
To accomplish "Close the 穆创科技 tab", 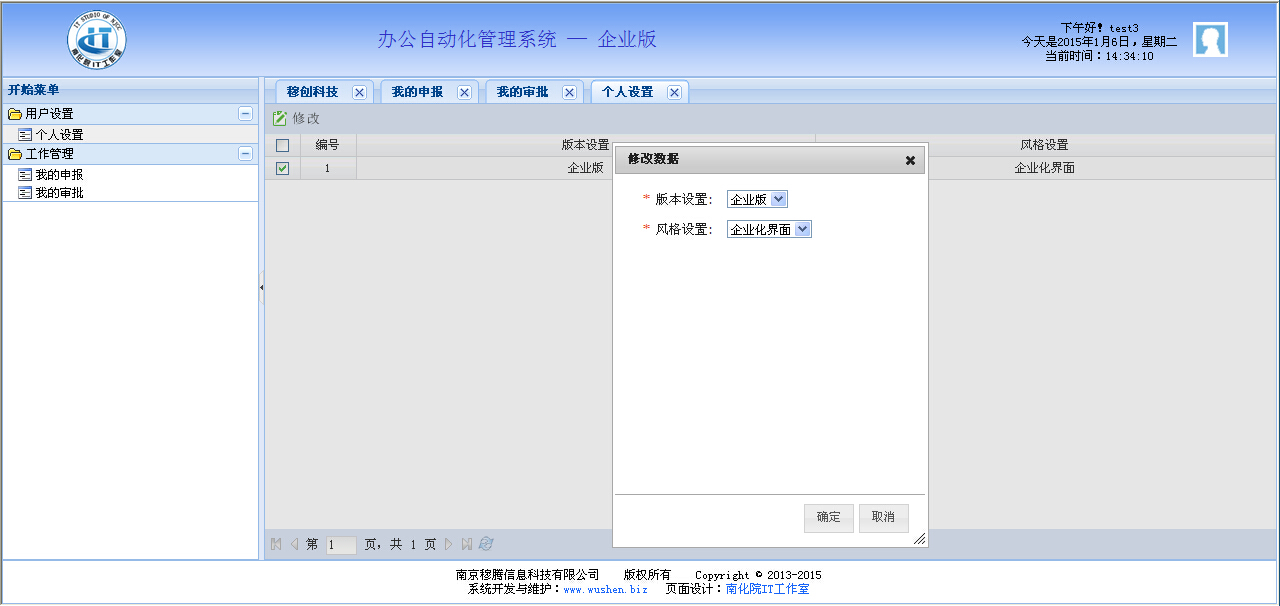I will (359, 92).
